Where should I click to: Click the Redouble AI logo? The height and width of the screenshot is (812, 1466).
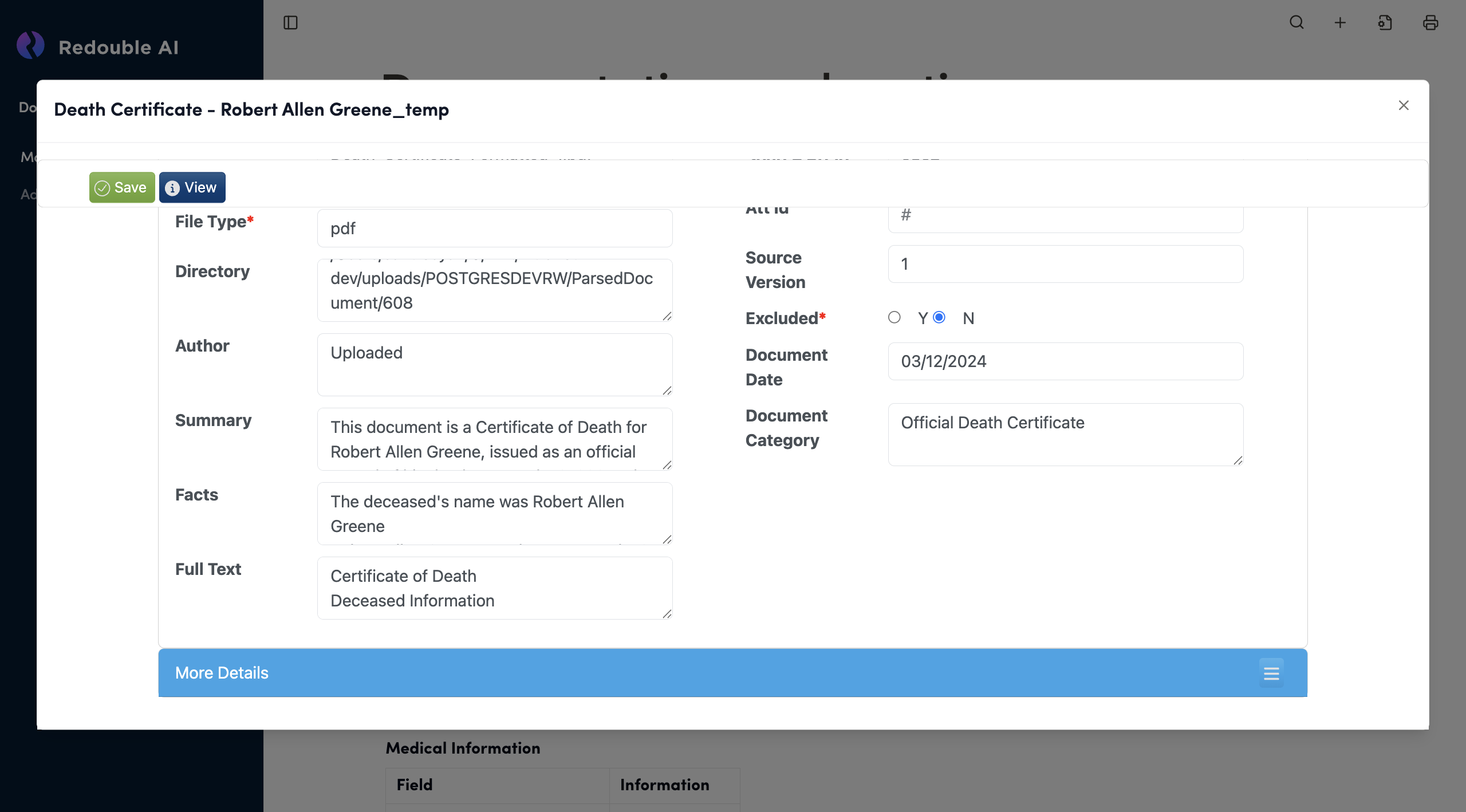pos(31,46)
